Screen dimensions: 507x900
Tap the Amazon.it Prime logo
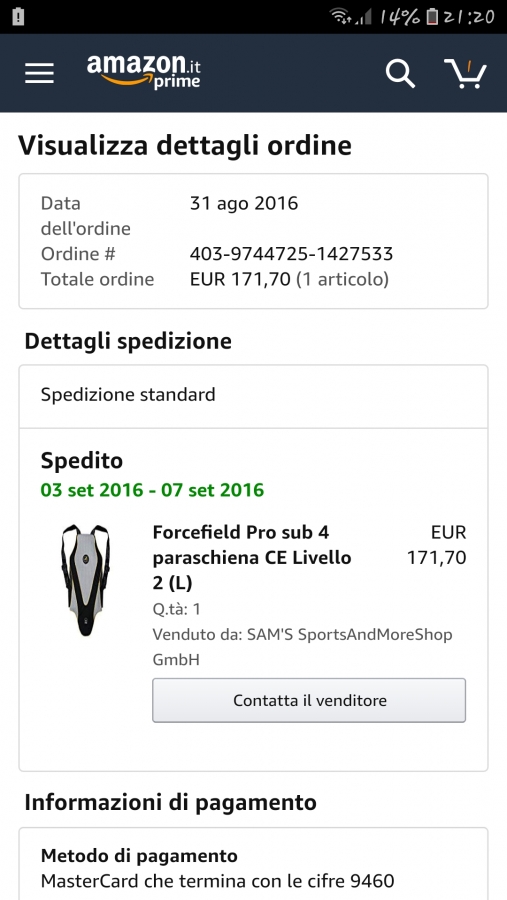(x=144, y=71)
